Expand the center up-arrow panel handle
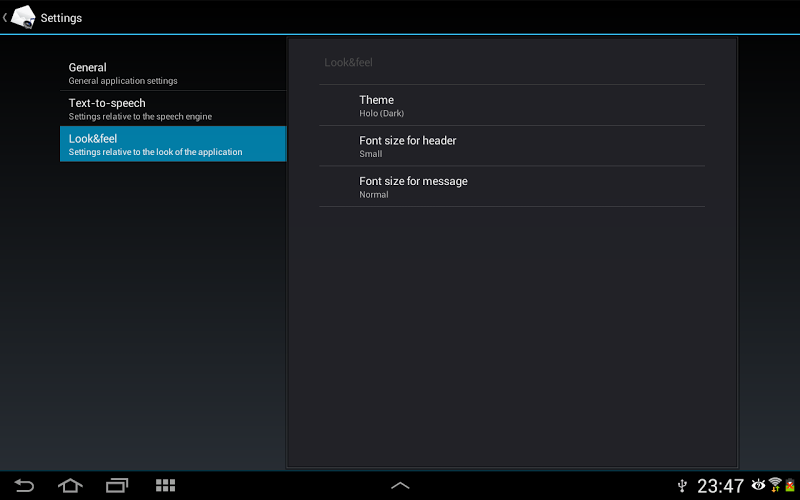 point(400,485)
